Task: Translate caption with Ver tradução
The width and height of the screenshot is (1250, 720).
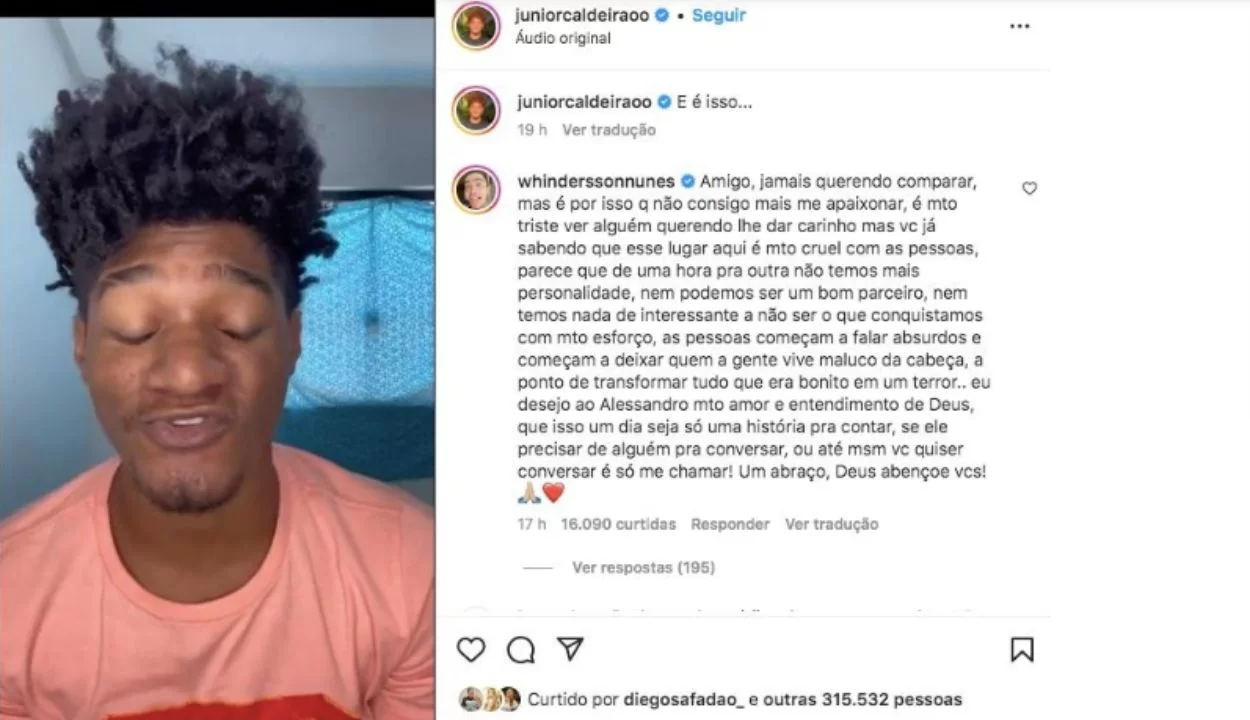Action: point(609,130)
